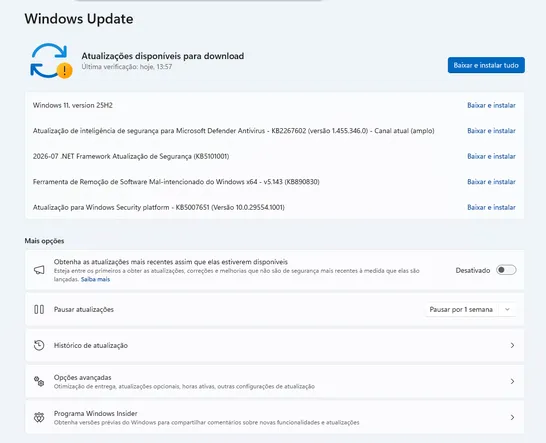The width and height of the screenshot is (546, 443).
Task: Click the KB2267602 Defender Antivirus update text
Action: point(234,131)
